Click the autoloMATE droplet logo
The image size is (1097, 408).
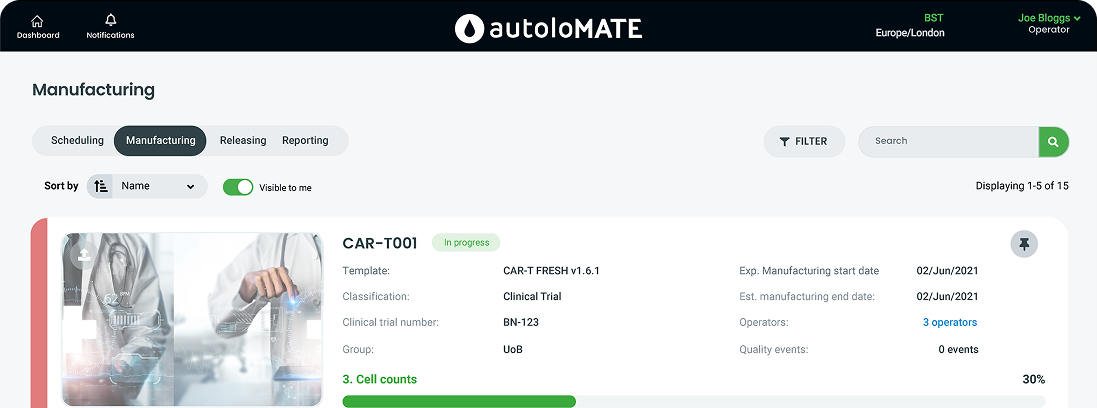[x=468, y=28]
